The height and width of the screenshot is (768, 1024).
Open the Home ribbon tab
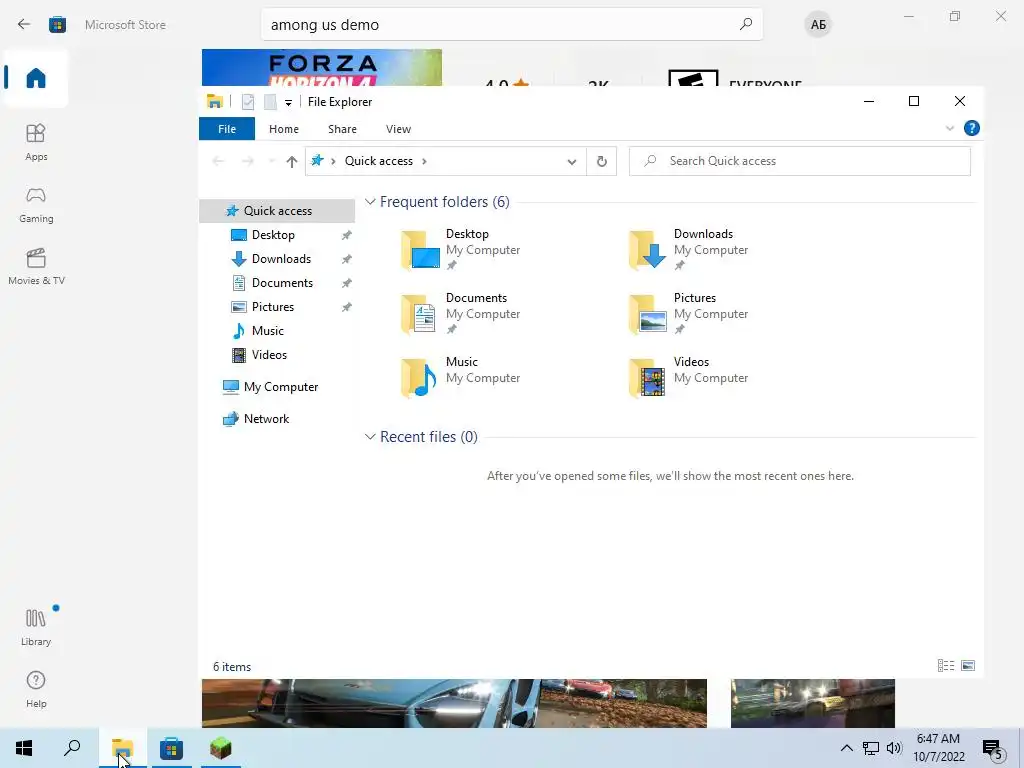[283, 129]
